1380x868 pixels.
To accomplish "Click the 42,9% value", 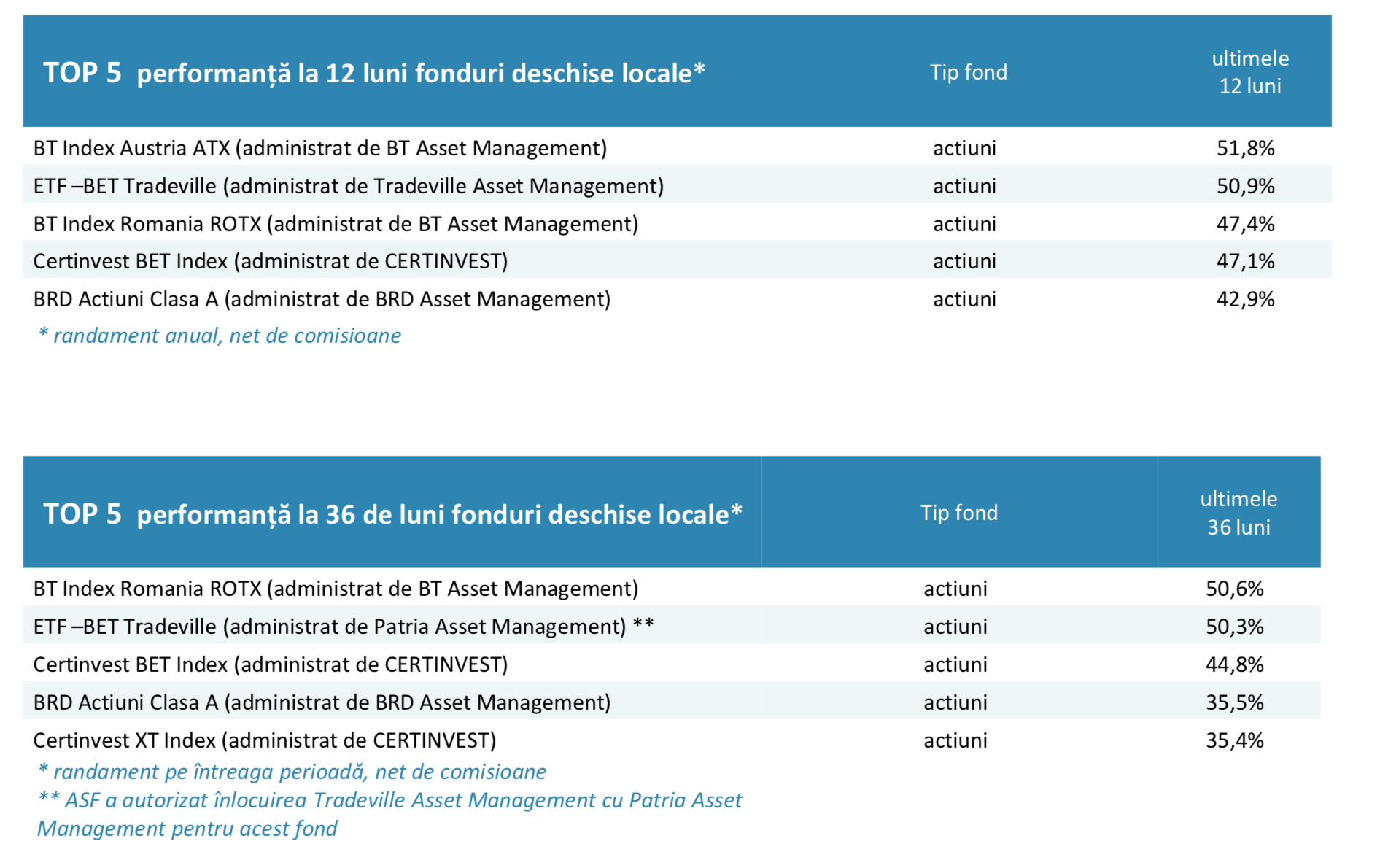I will [x=1245, y=299].
